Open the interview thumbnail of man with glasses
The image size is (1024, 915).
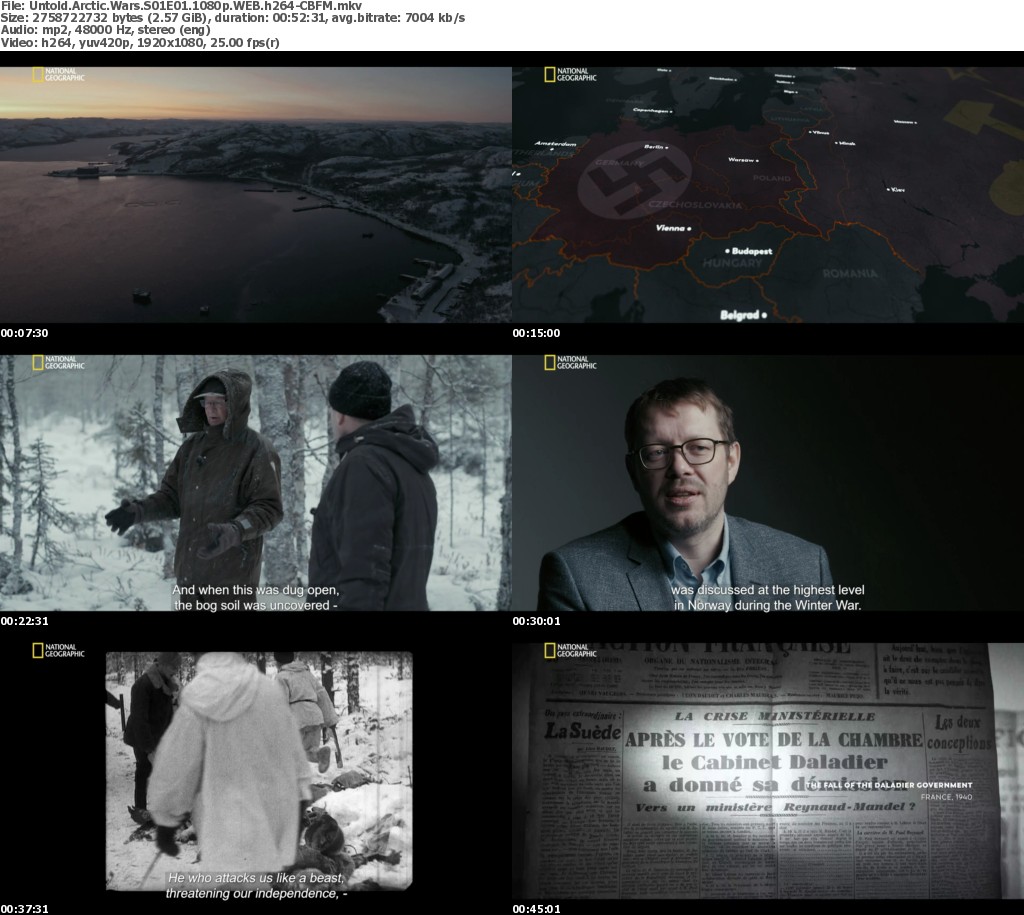(x=767, y=482)
